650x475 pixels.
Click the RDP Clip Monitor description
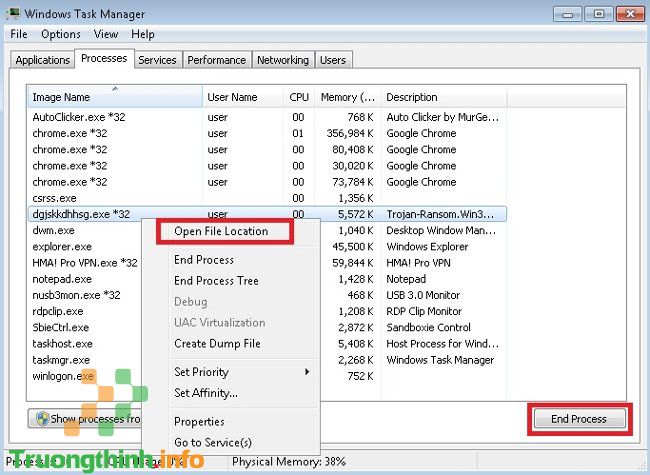(424, 311)
